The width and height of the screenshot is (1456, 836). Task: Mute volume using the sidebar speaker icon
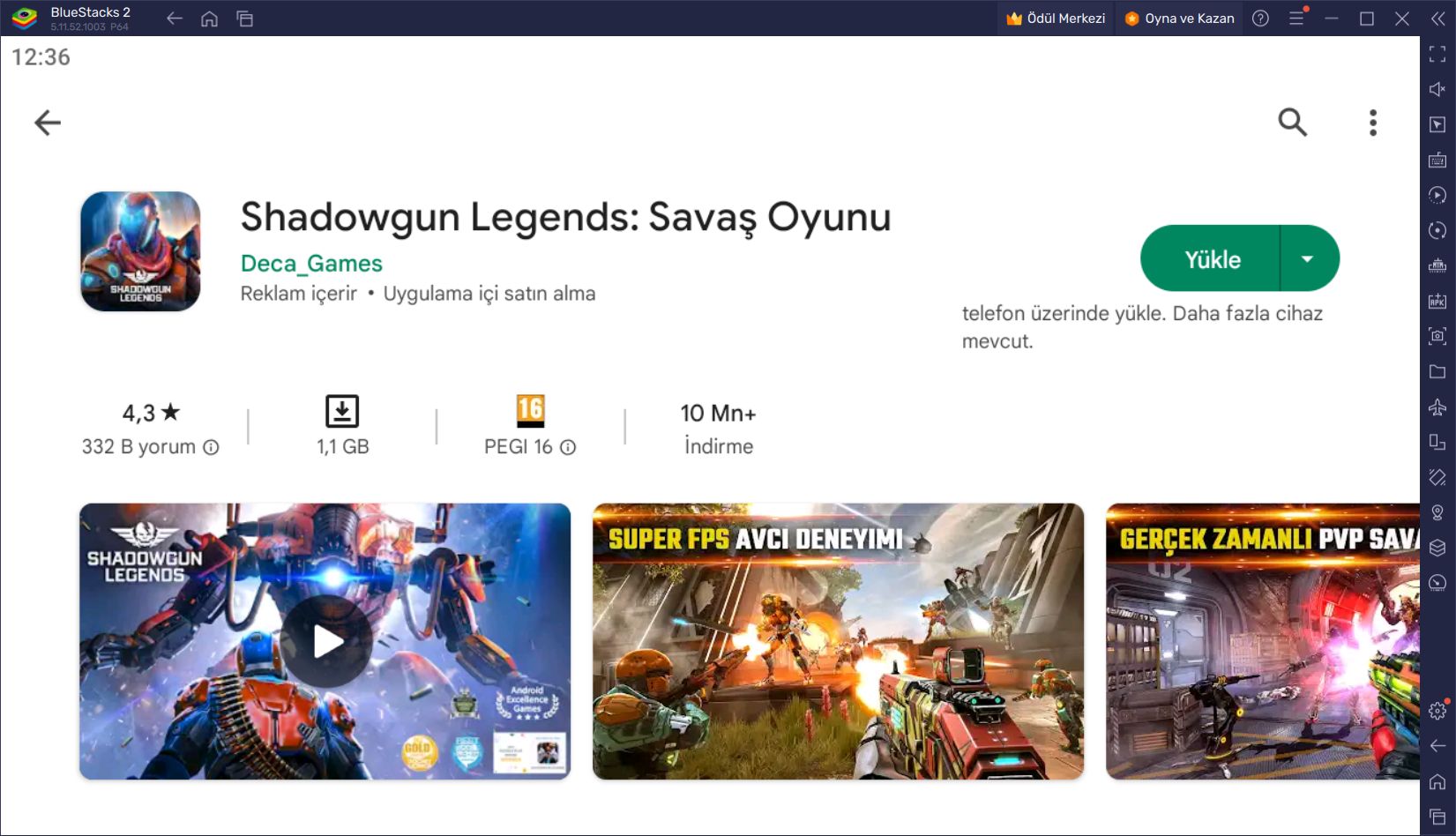[1437, 89]
